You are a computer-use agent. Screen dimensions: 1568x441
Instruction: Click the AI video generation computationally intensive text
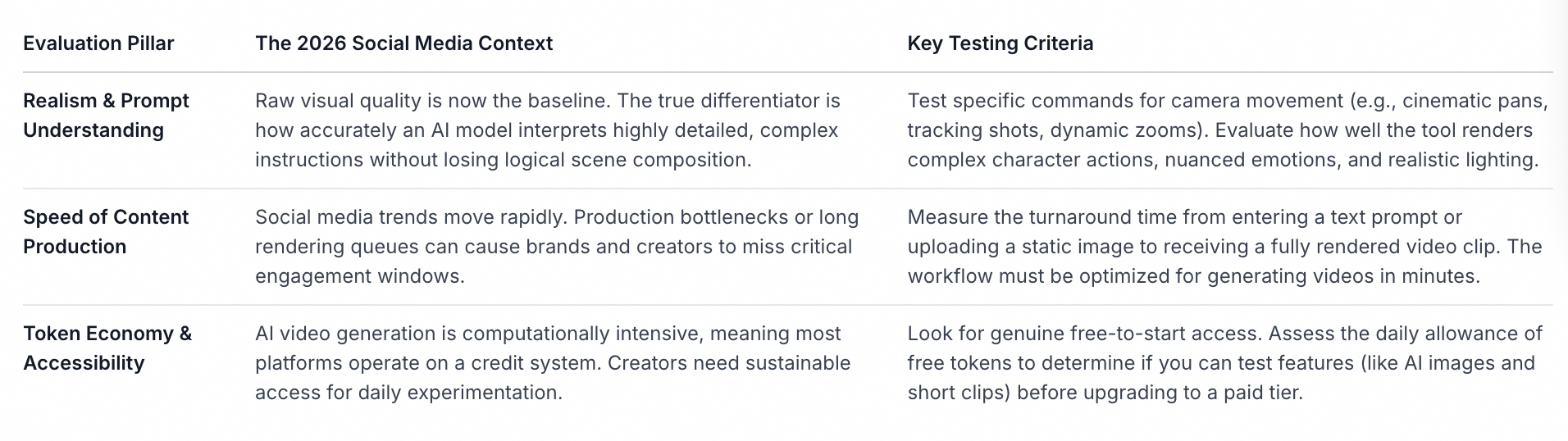553,363
